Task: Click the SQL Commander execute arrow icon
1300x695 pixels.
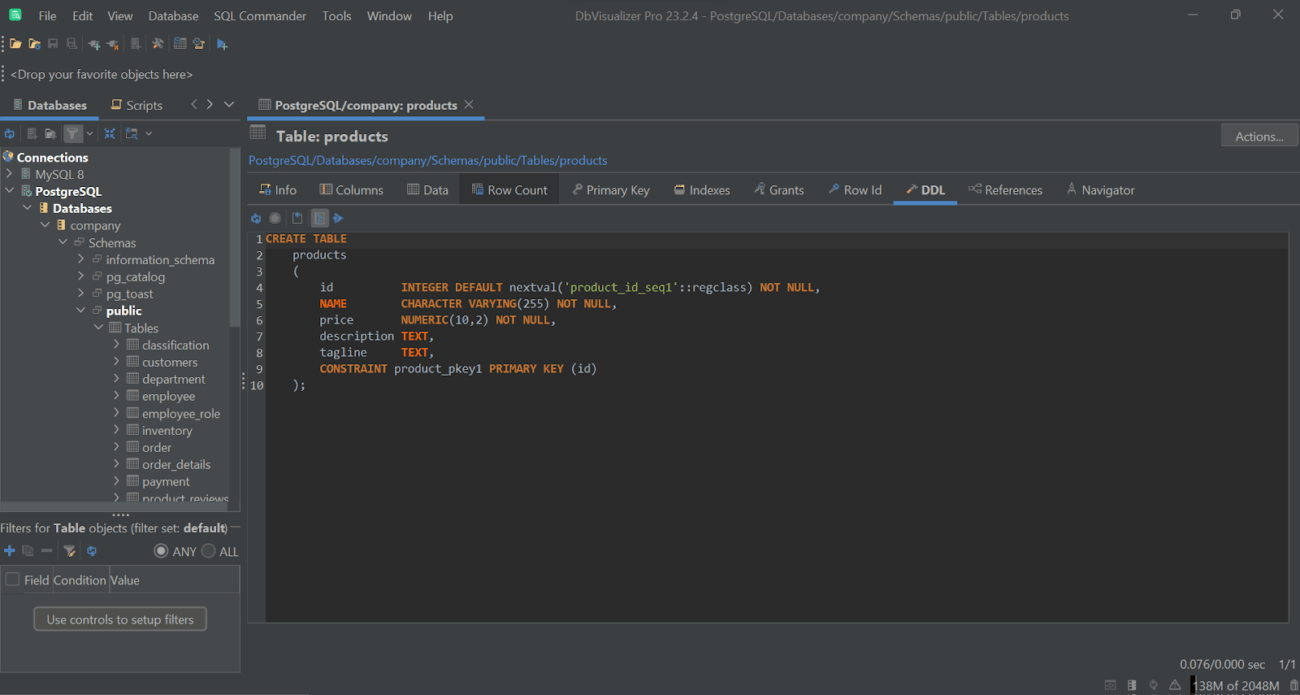Action: coord(221,44)
